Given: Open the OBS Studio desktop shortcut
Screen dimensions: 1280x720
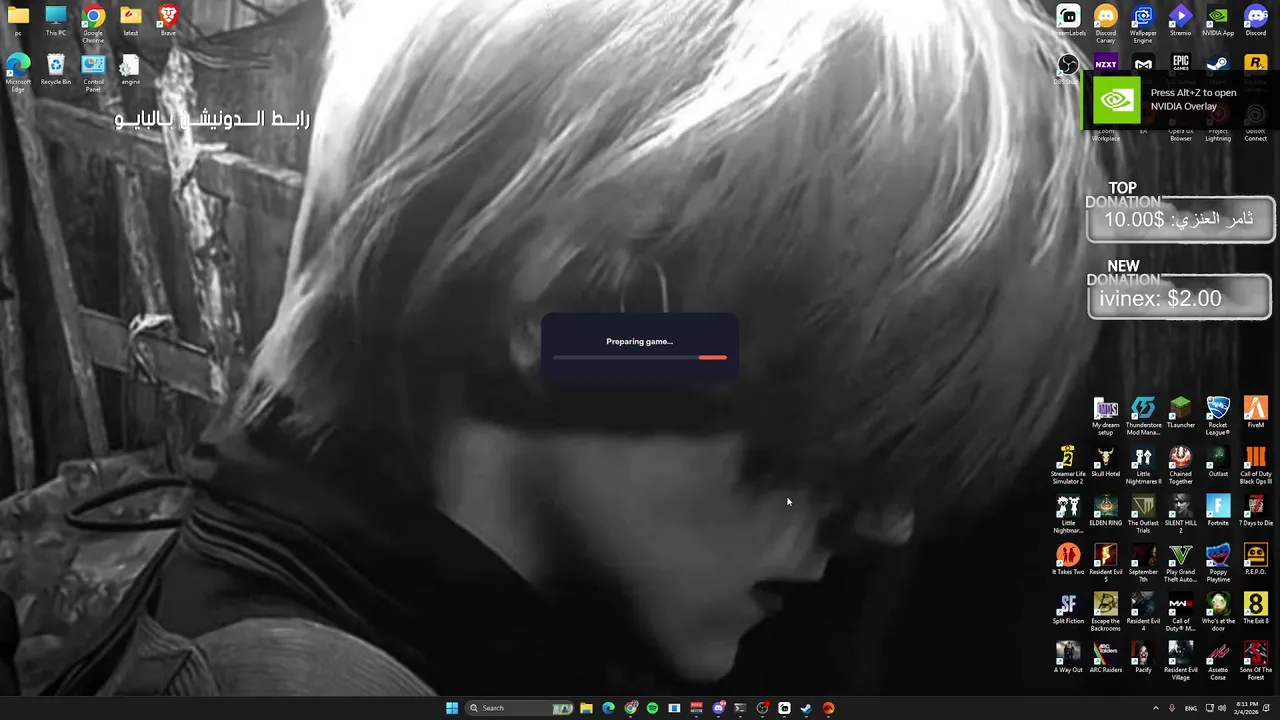Looking at the screenshot, I should click(1068, 66).
